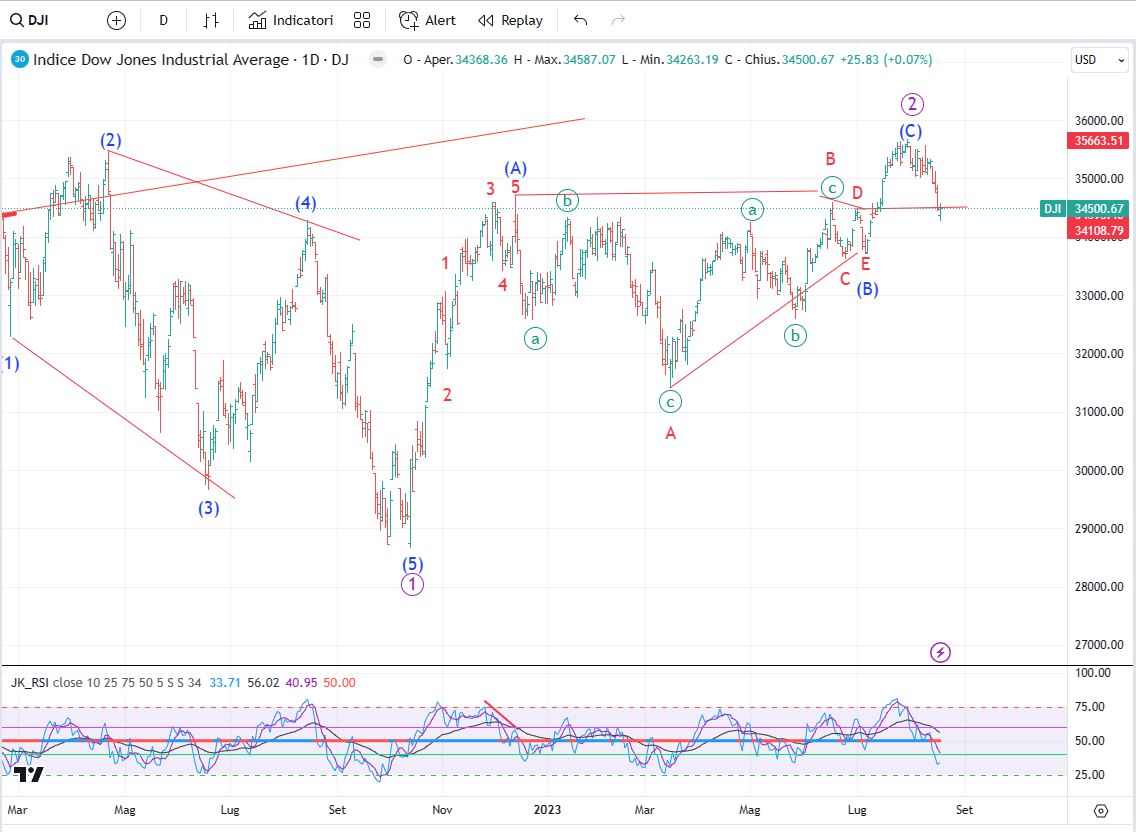Open the USD currency dropdown
The width and height of the screenshot is (1136, 832).
point(1099,59)
